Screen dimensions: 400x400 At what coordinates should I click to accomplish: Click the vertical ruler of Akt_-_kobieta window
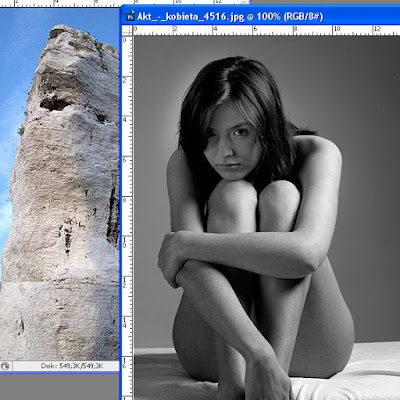click(127, 218)
